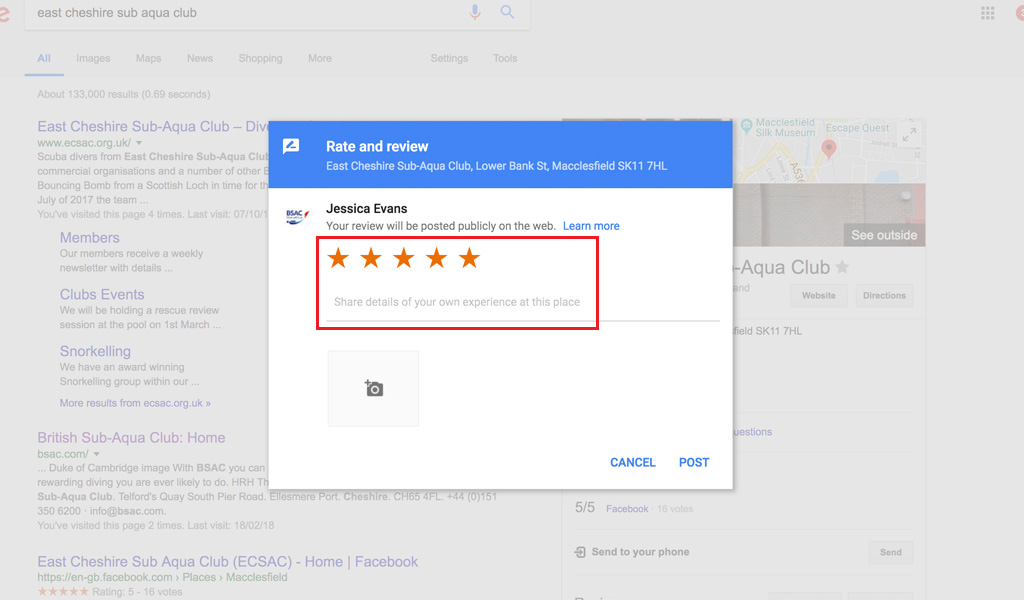
Task: Click the microphone voice search icon
Action: coord(475,12)
